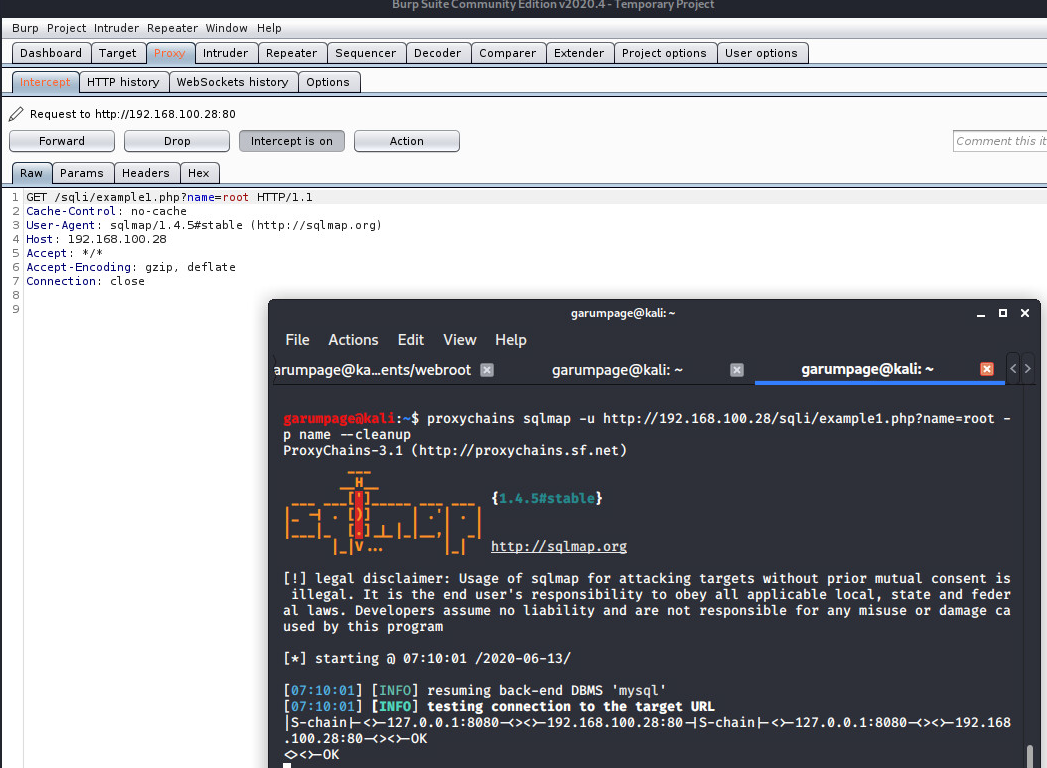1047x768 pixels.
Task: Open the Action dropdown button
Action: [x=407, y=141]
